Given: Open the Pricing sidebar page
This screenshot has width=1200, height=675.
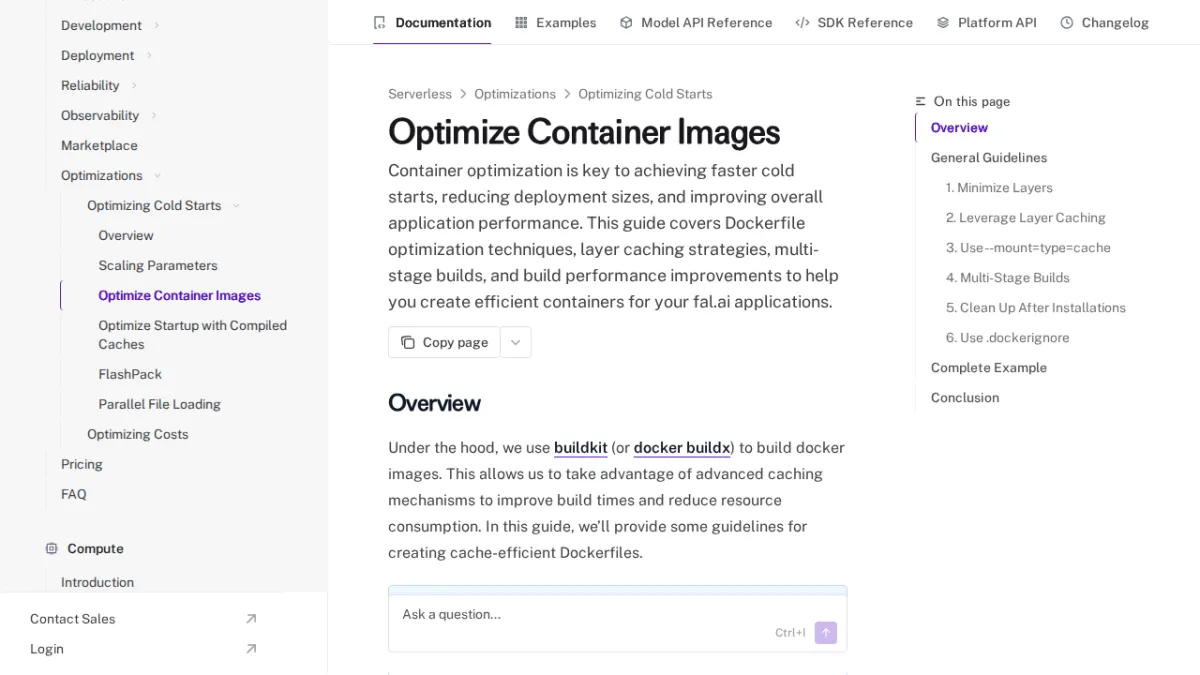Looking at the screenshot, I should click(x=82, y=464).
